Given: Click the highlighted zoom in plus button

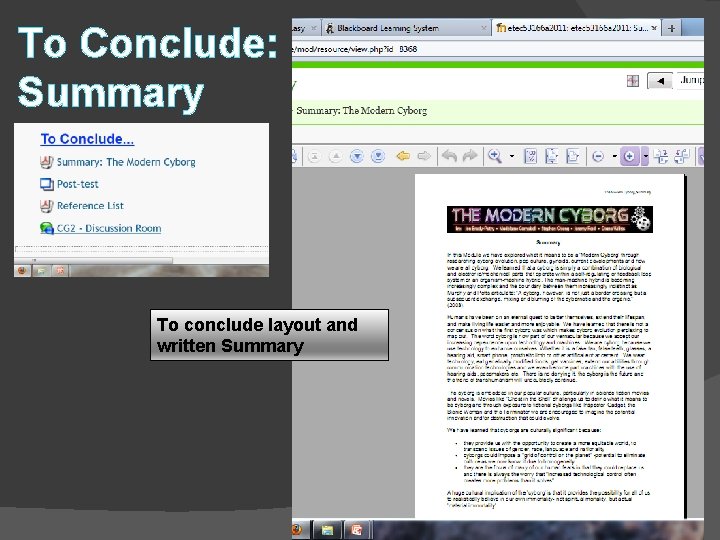Looking at the screenshot, I should click(x=630, y=156).
